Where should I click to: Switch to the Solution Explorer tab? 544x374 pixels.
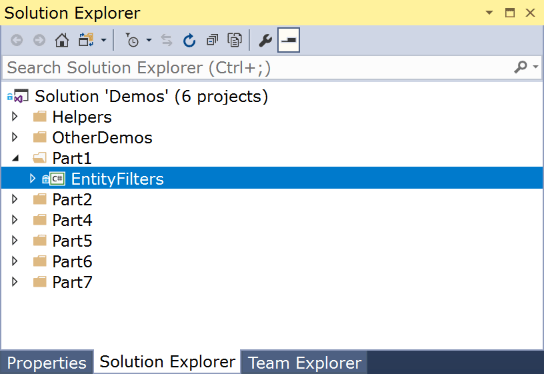click(x=167, y=362)
